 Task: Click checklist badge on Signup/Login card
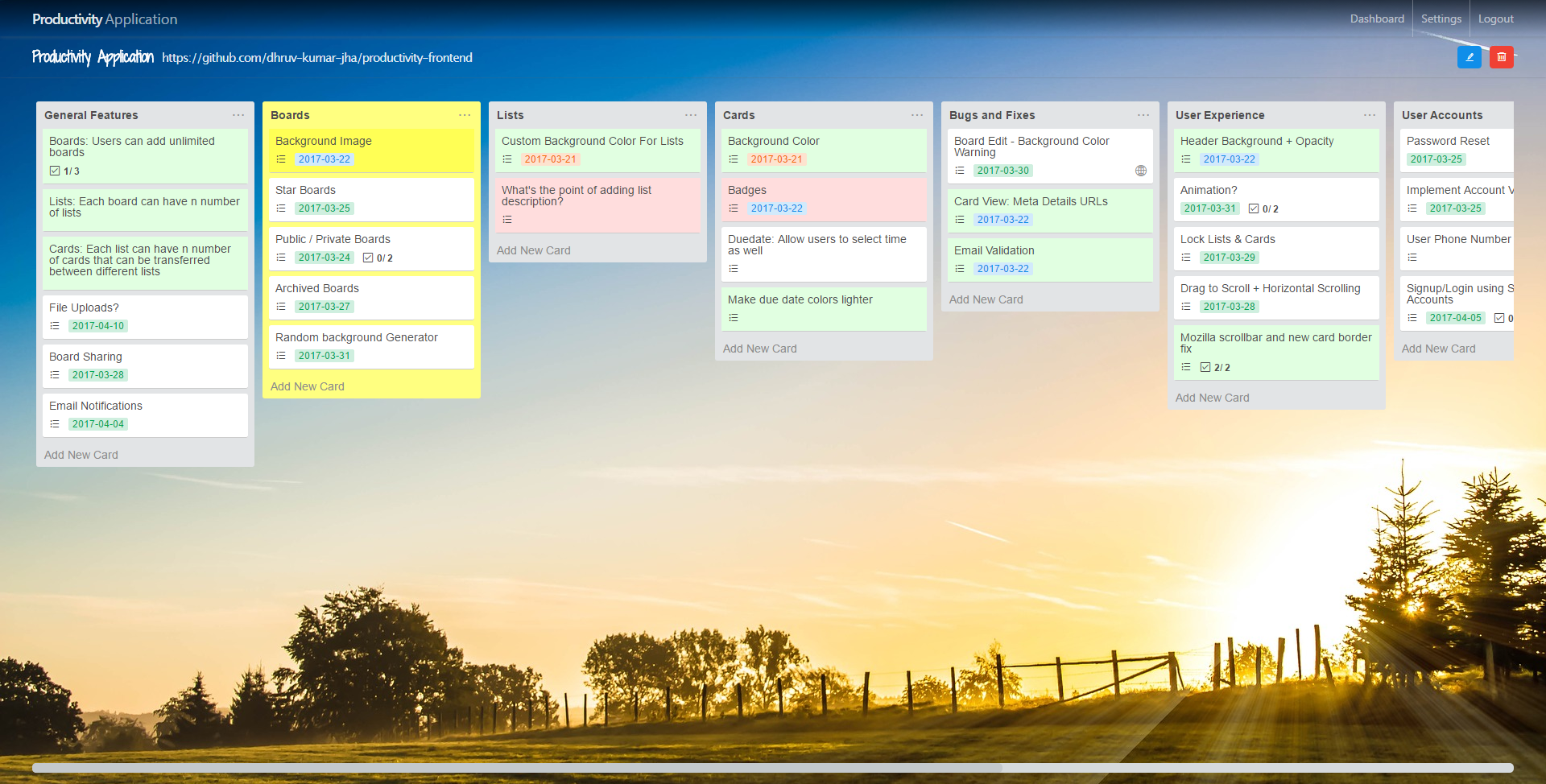click(1503, 318)
